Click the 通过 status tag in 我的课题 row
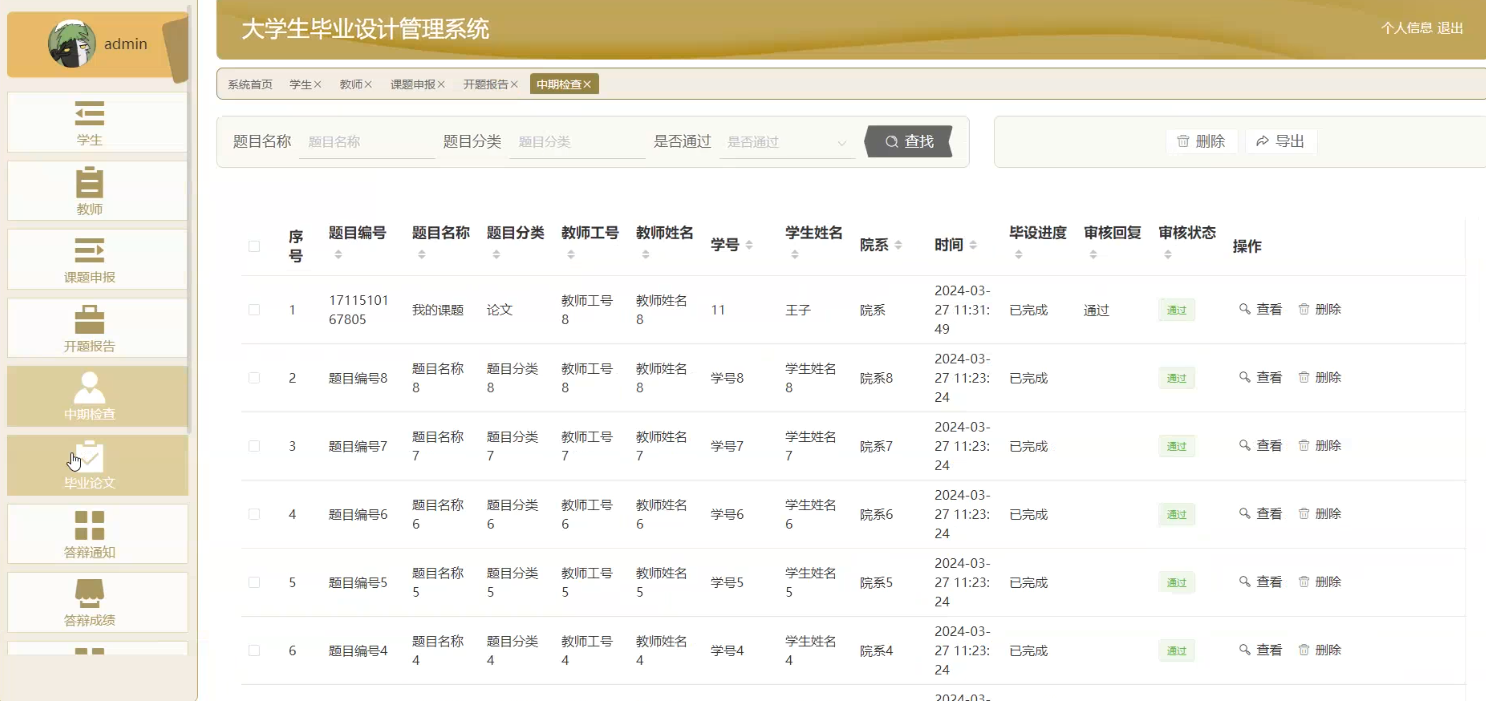1486x701 pixels. click(1177, 310)
